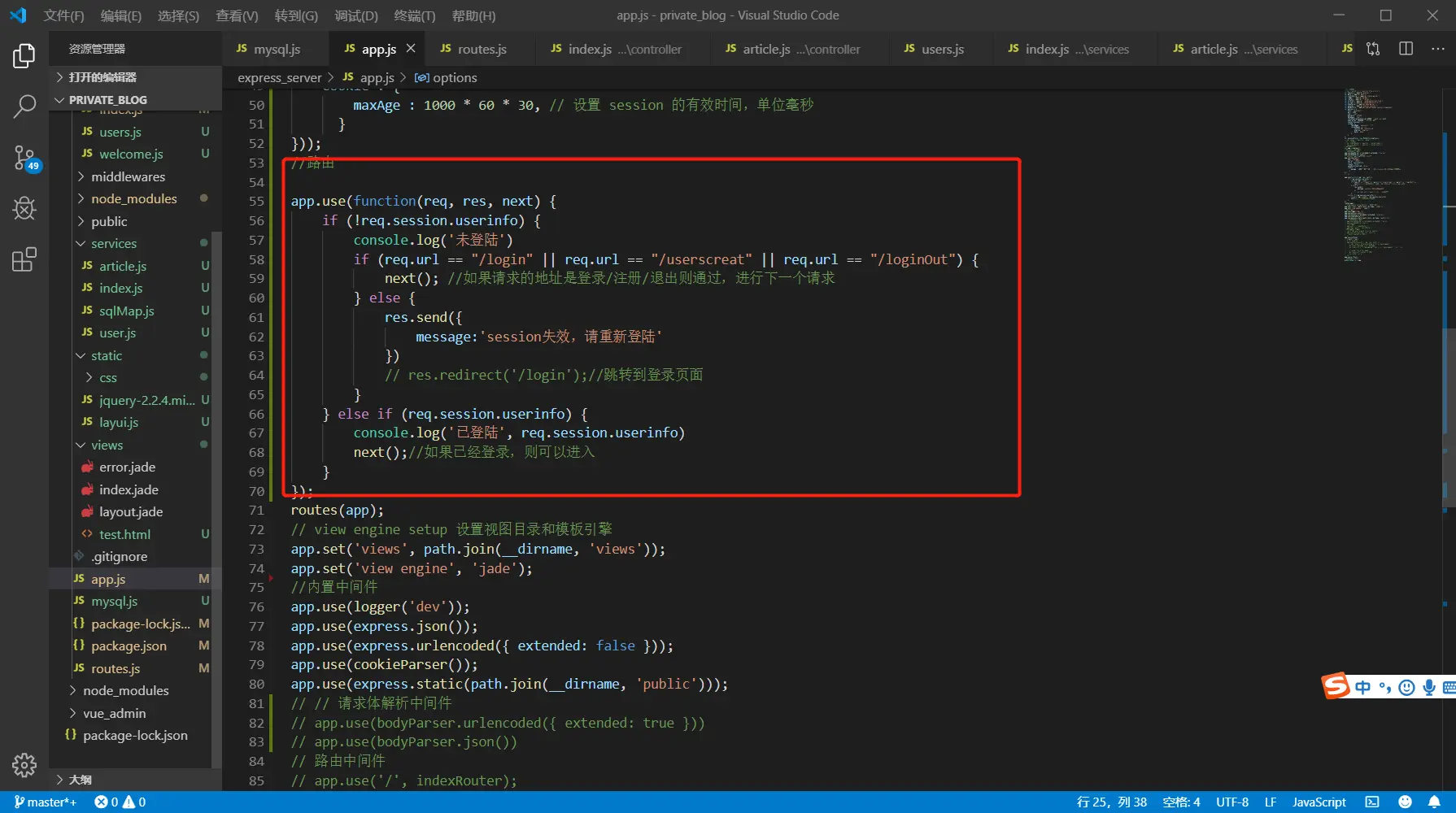The image size is (1456, 813).
Task: Collapse the PRIVATE_BLOG section header
Action: click(x=107, y=100)
